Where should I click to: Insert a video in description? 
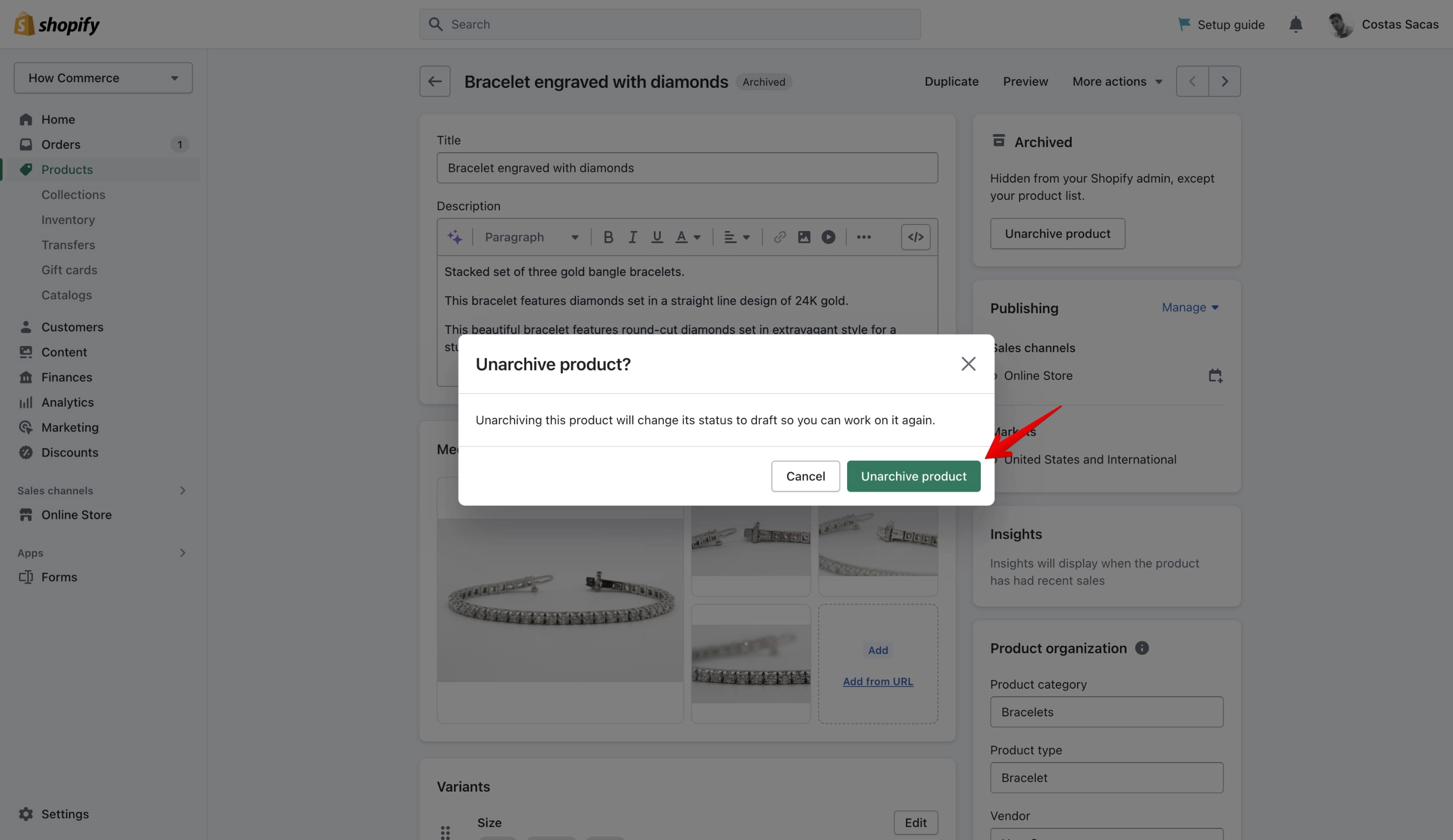[828, 237]
